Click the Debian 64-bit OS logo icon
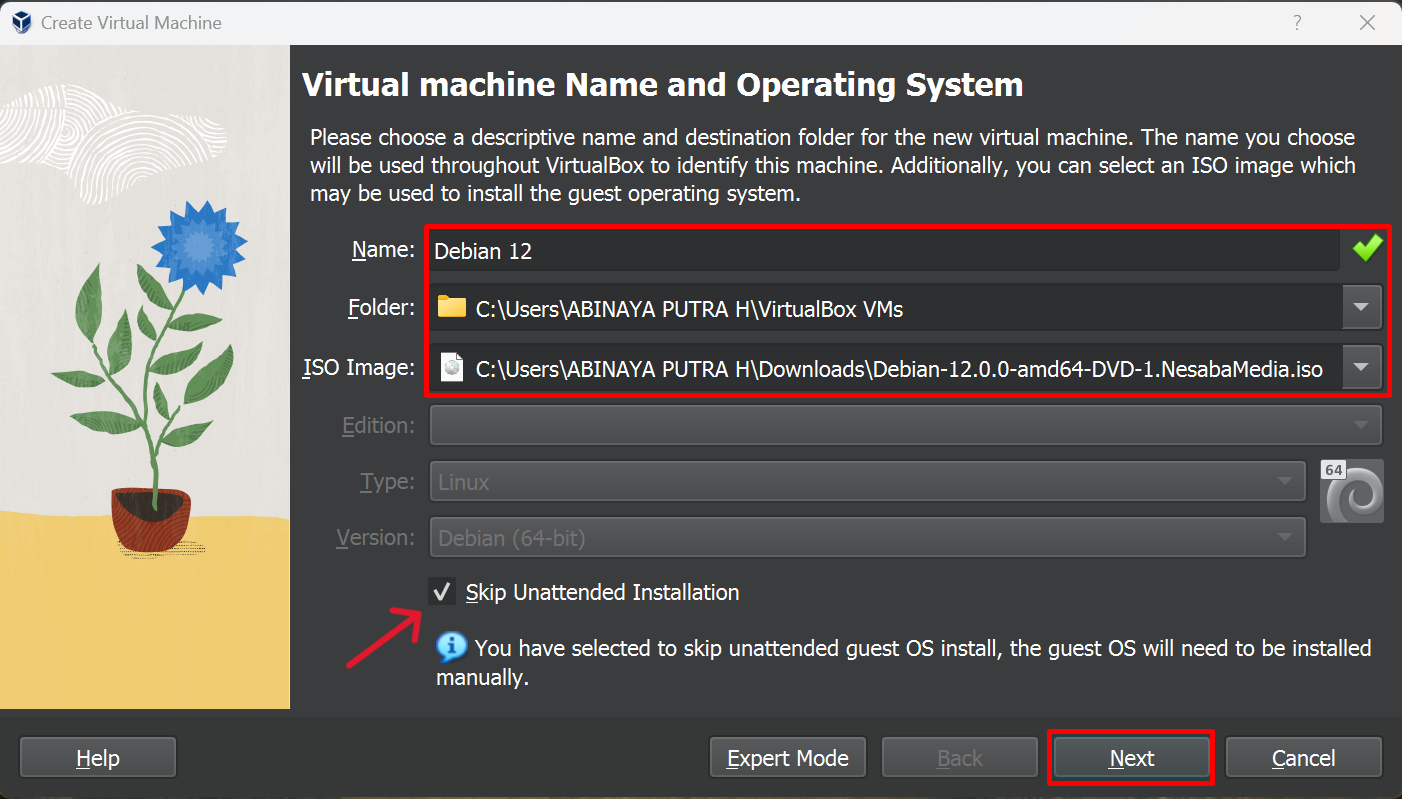This screenshot has height=799, width=1402. (1352, 491)
